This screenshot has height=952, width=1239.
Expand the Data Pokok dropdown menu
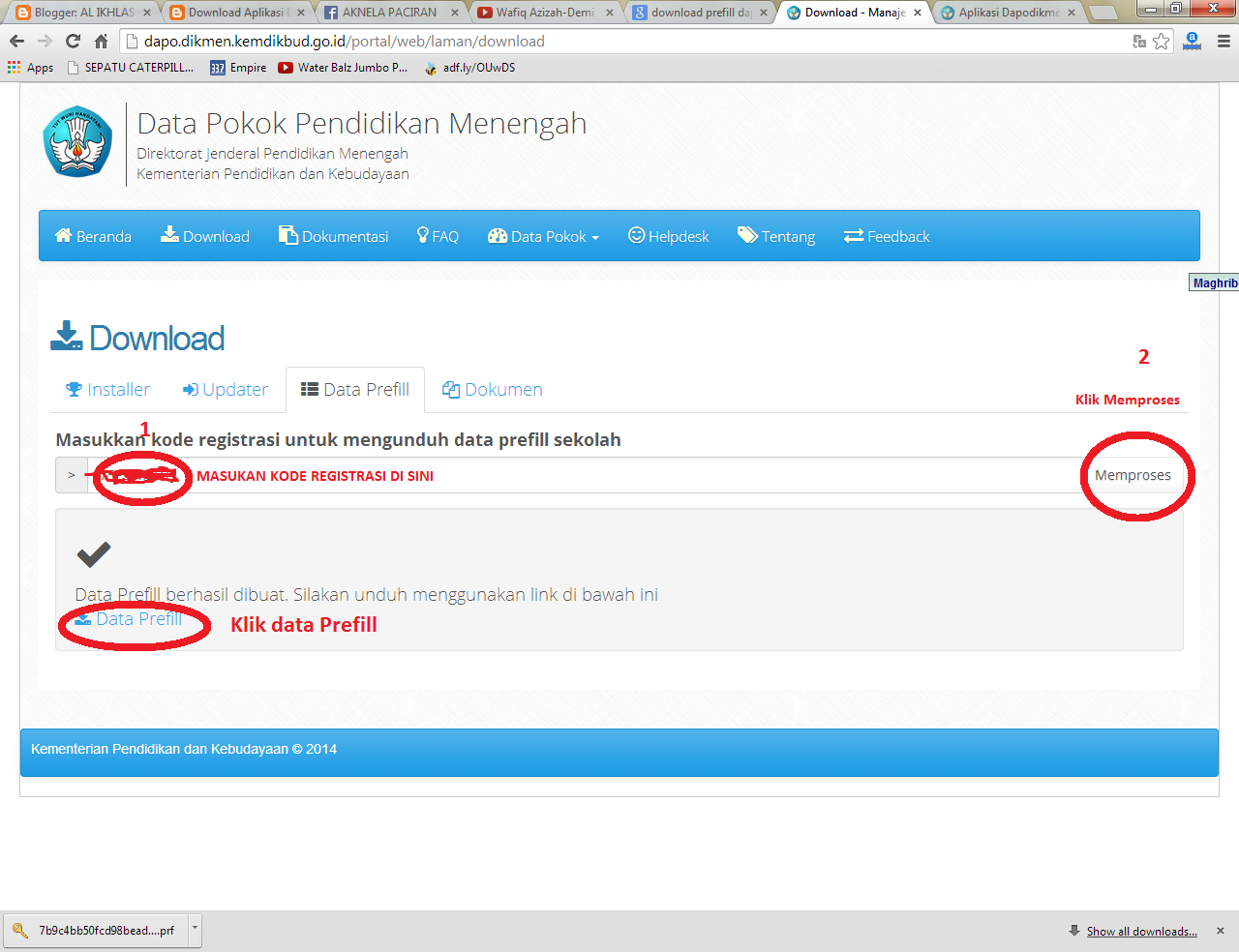544,236
